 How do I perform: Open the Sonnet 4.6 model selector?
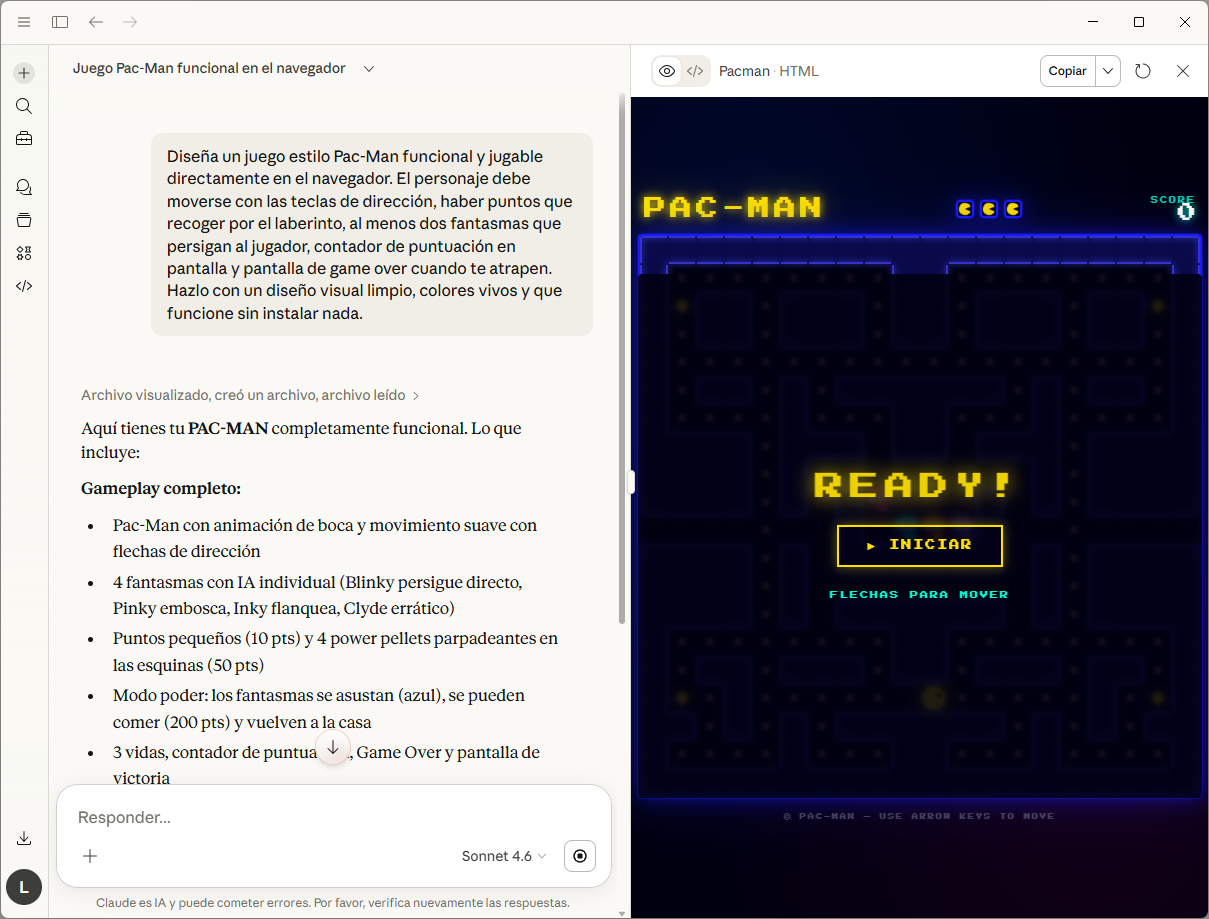coord(504,856)
